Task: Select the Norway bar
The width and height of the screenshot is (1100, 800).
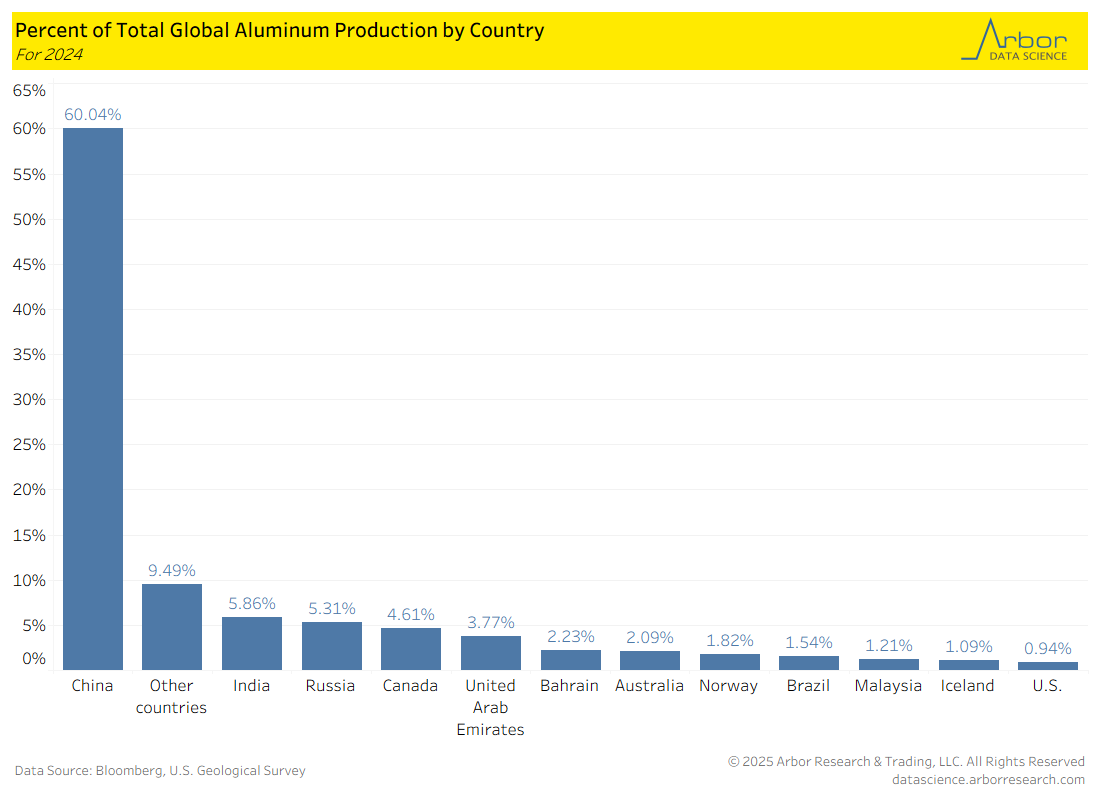Action: tap(729, 662)
